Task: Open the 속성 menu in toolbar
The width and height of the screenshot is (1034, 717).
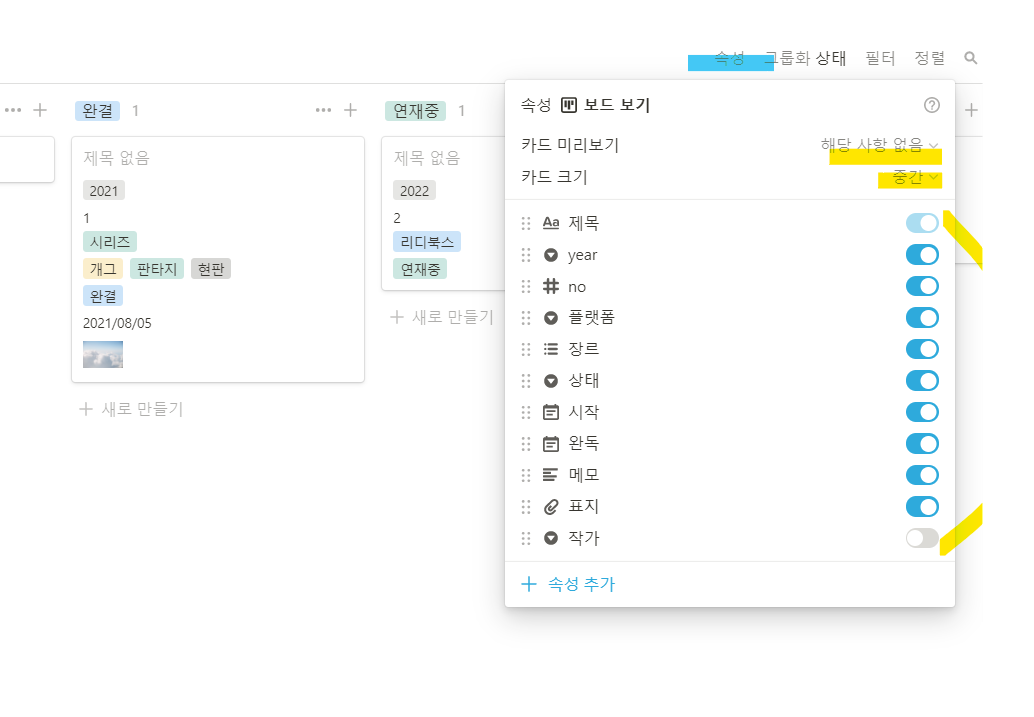Action: coord(729,58)
